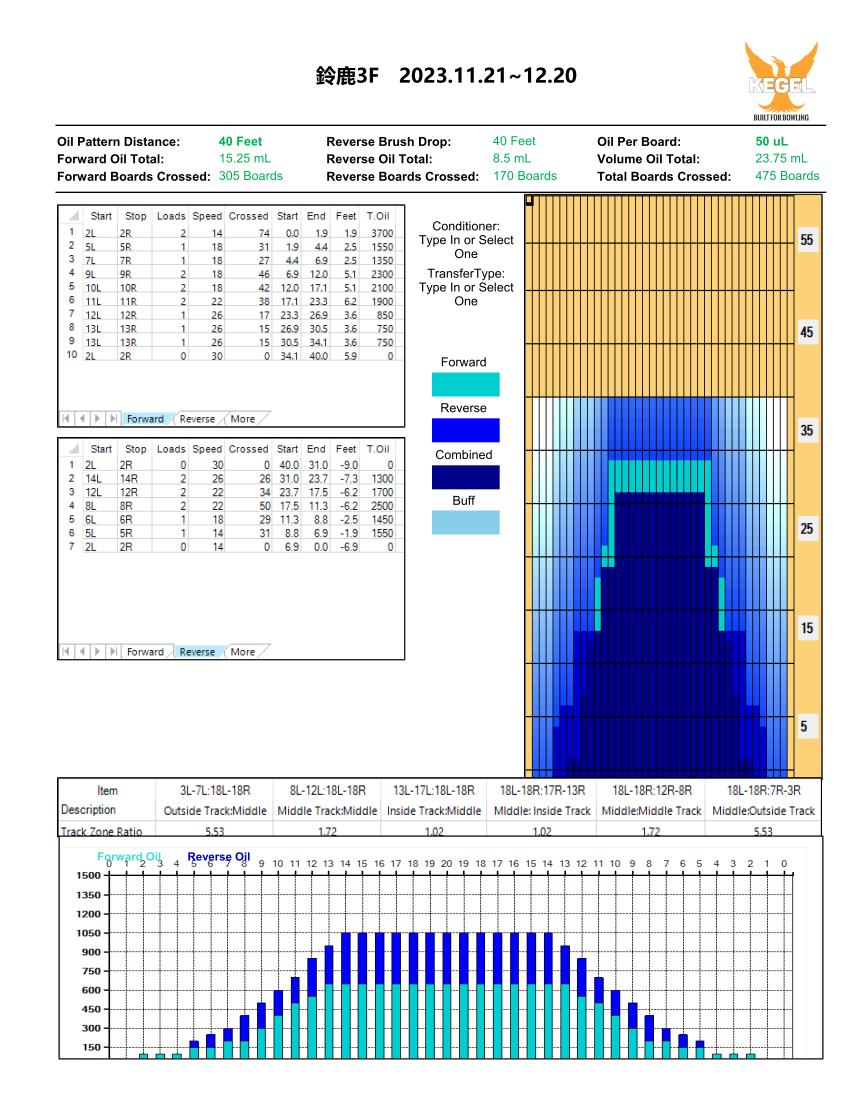Pick the cyan Forward color swatch
850x1100 pixels.
(466, 384)
